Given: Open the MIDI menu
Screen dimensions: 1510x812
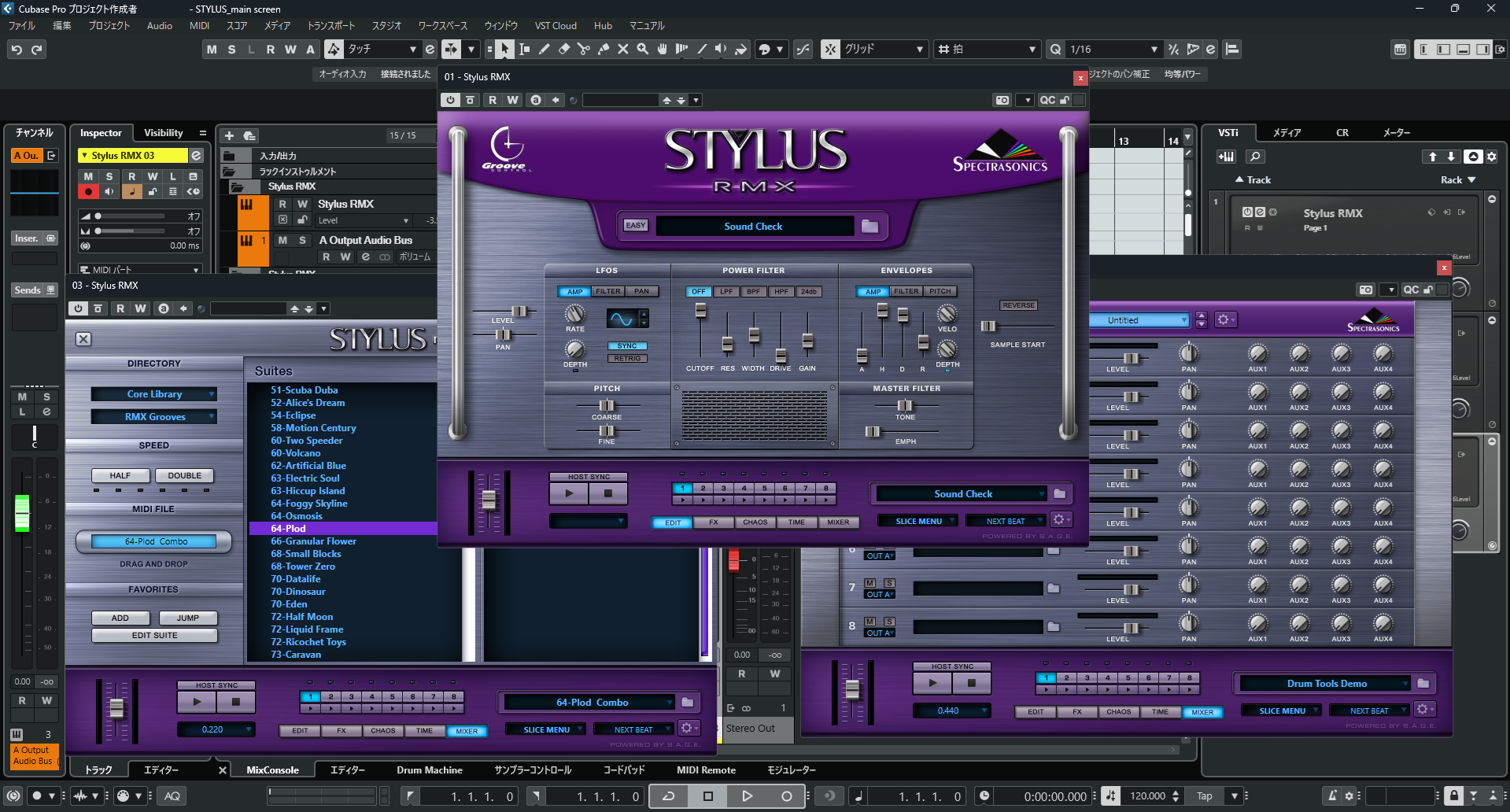Looking at the screenshot, I should pyautogui.click(x=199, y=26).
